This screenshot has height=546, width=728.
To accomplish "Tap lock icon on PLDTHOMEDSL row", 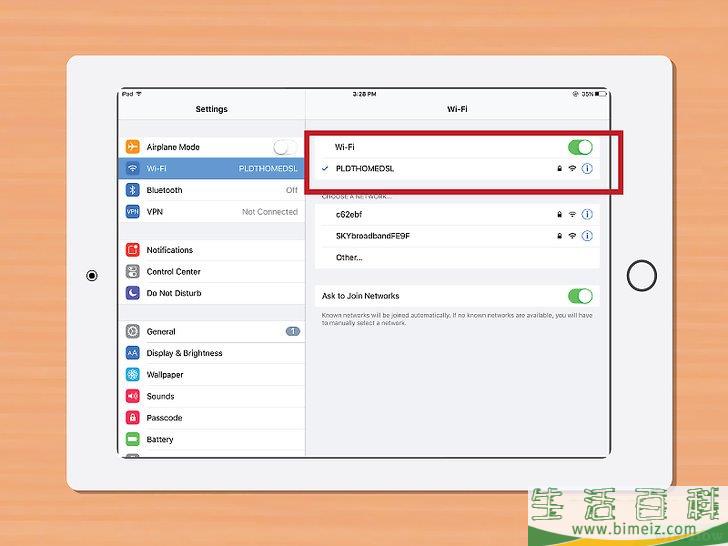I will (559, 169).
